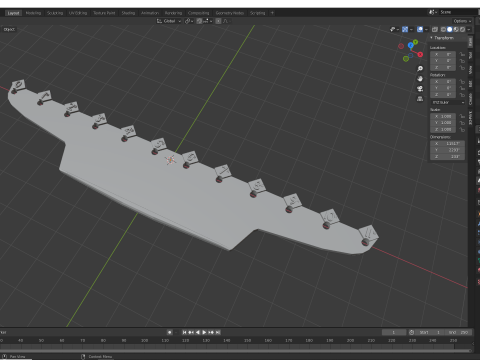Viewport: 480px width, 360px height.
Task: Lock Rotation Y with padlock icon
Action: [462, 88]
